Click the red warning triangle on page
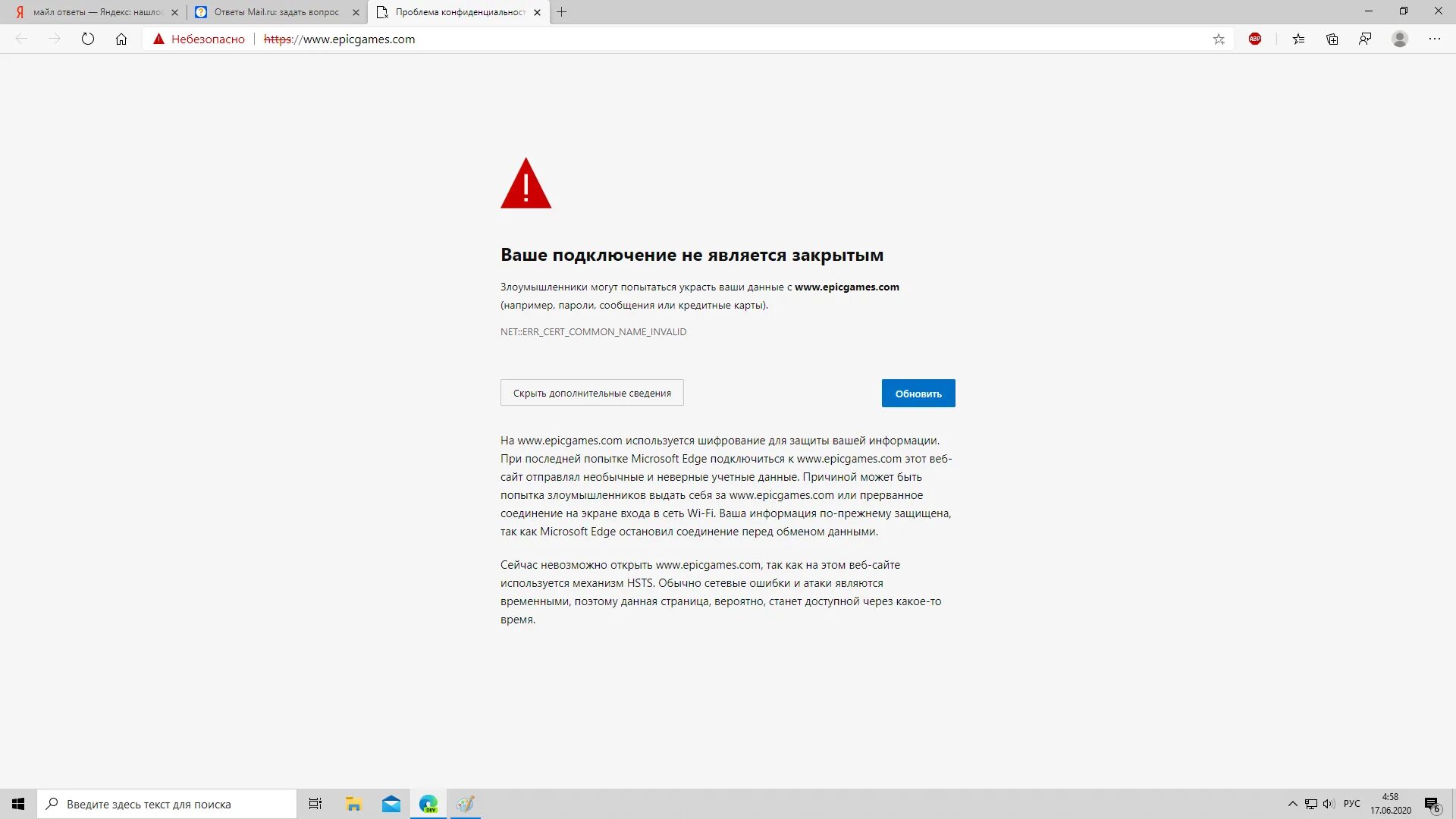This screenshot has height=819, width=1456. click(526, 184)
